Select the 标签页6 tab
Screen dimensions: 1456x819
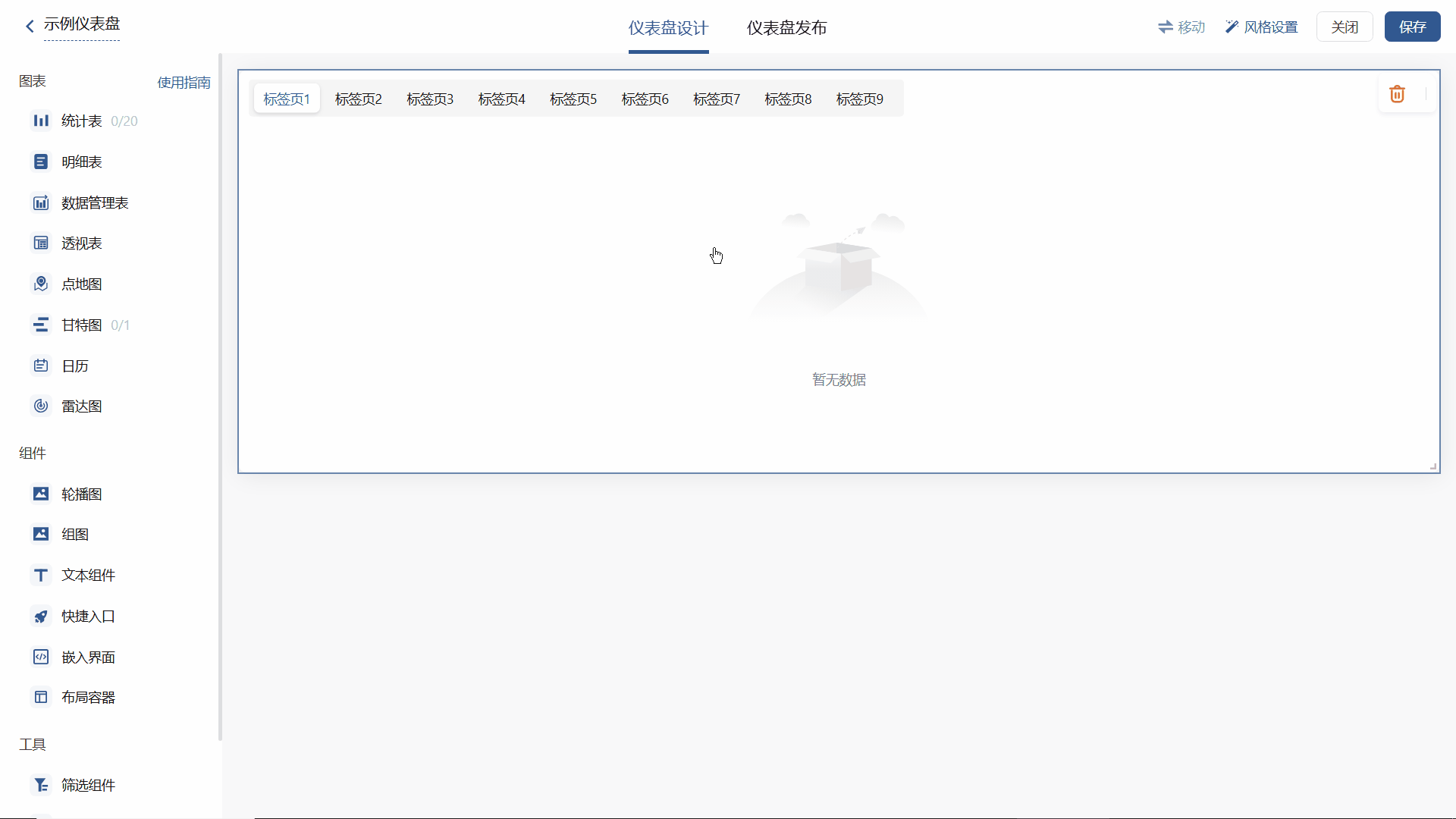tap(645, 99)
